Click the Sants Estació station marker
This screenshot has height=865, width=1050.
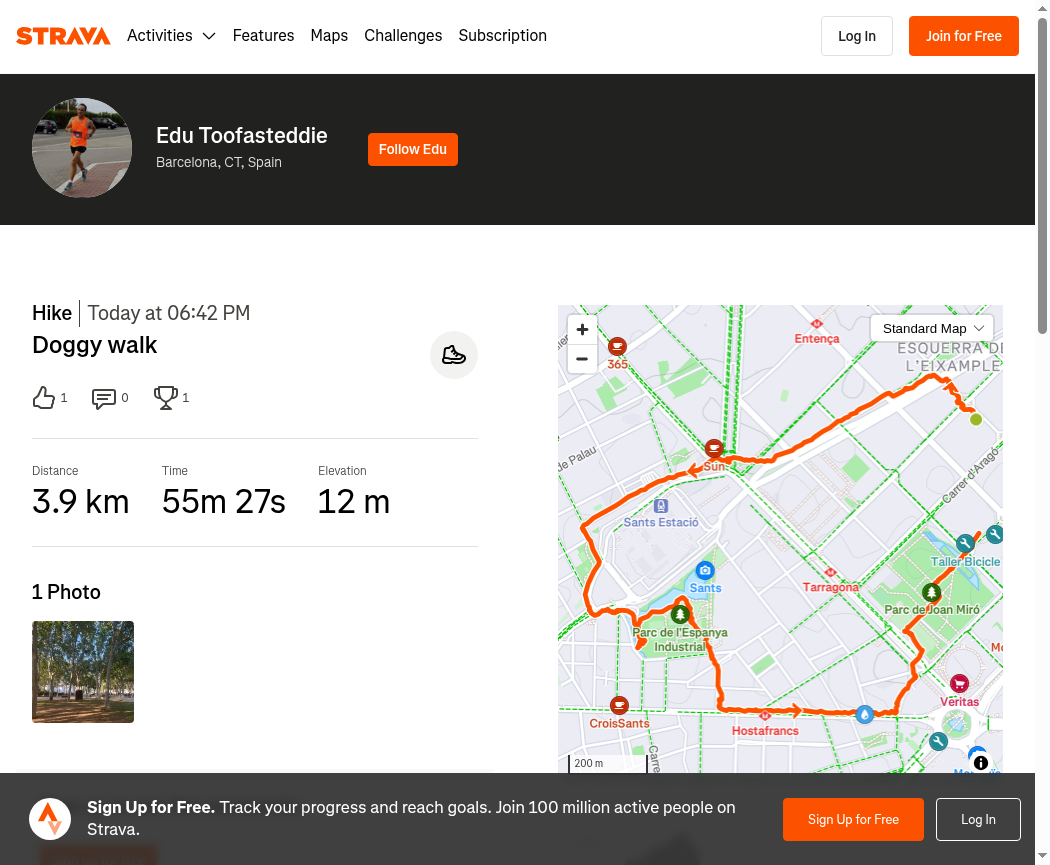pos(661,506)
